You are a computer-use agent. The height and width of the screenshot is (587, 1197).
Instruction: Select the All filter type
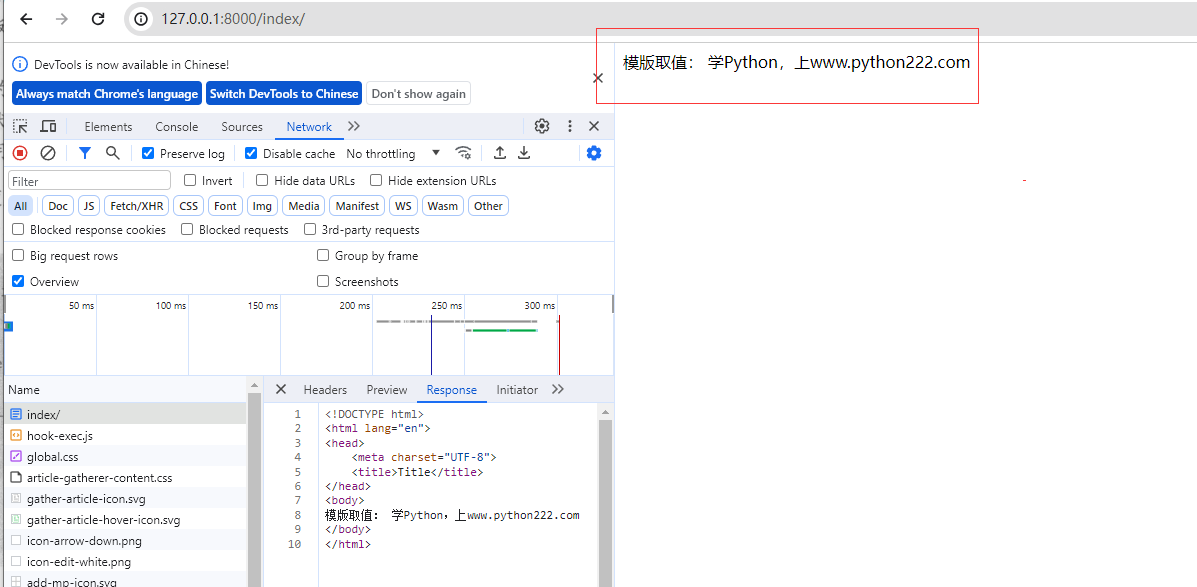[21, 206]
